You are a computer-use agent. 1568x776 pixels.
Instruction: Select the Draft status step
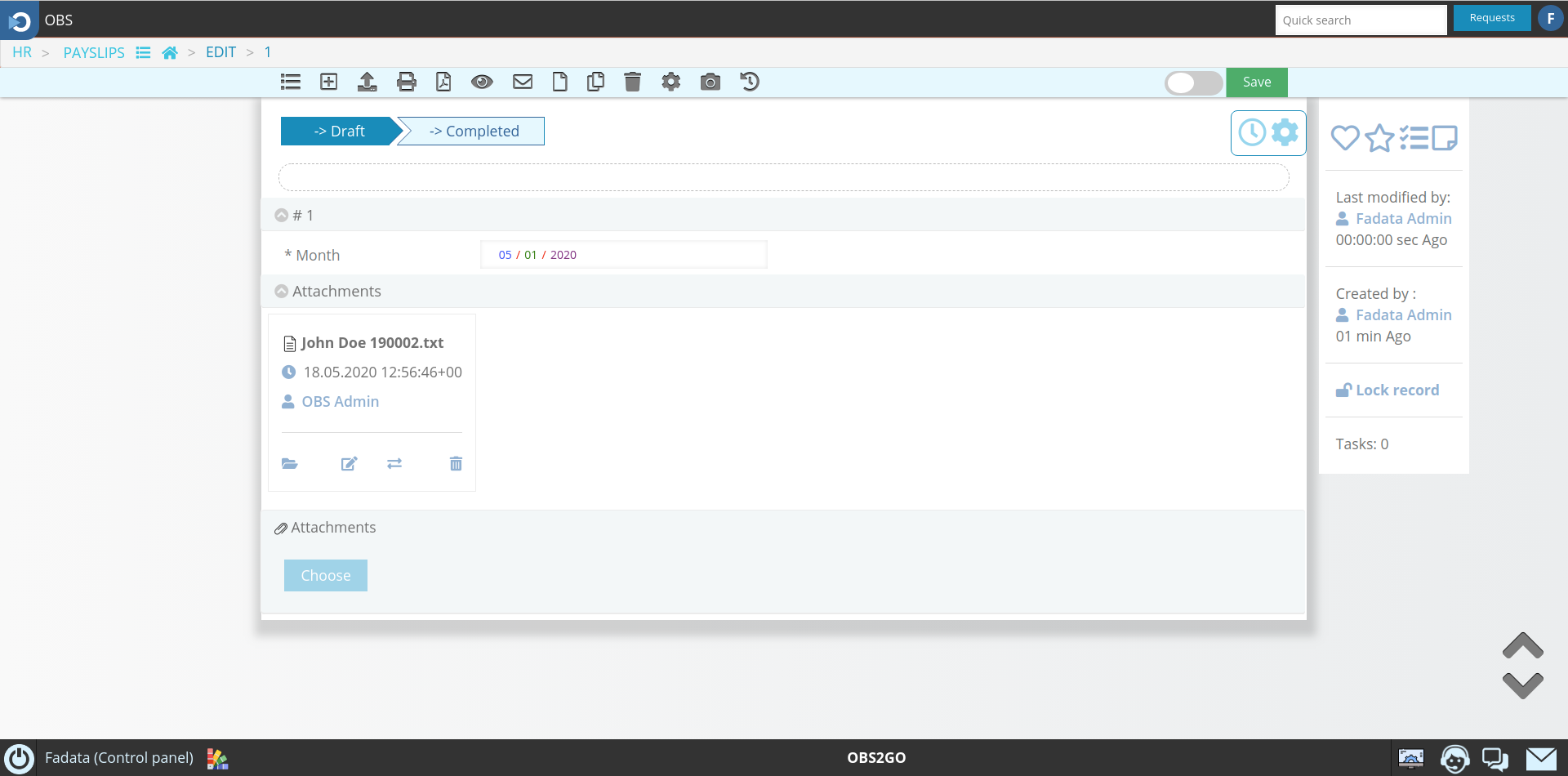[x=340, y=132]
